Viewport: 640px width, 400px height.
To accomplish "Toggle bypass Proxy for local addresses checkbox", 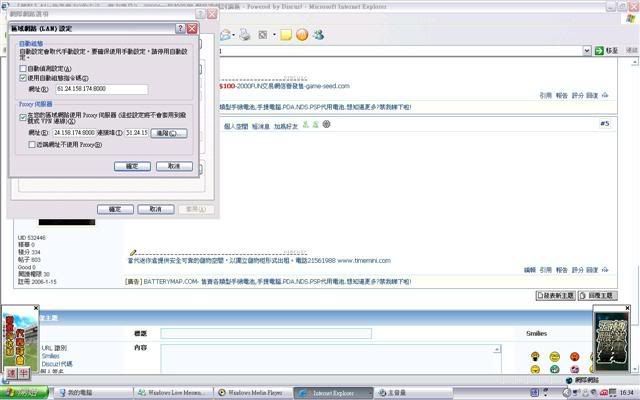I will [x=32, y=145].
